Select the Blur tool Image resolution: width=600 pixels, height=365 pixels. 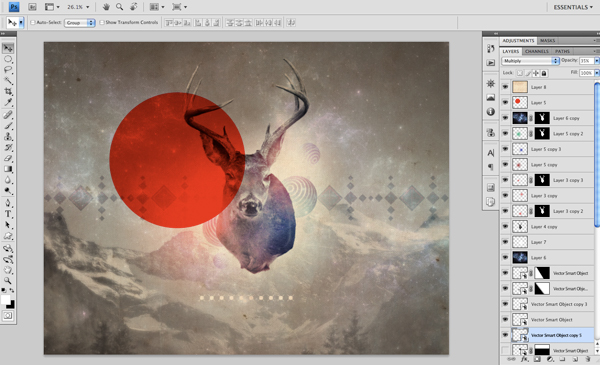pyautogui.click(x=8, y=180)
